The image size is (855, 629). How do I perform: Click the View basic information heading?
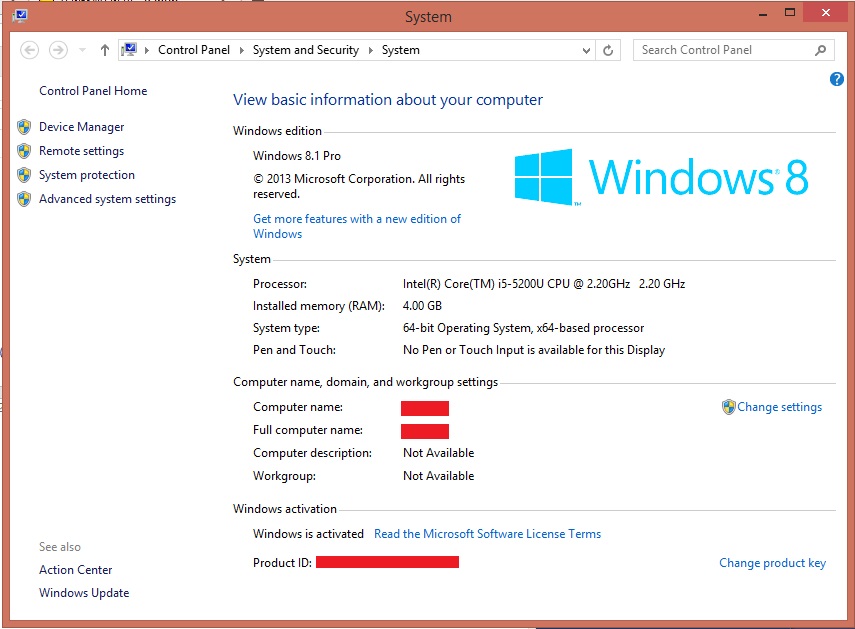point(388,100)
